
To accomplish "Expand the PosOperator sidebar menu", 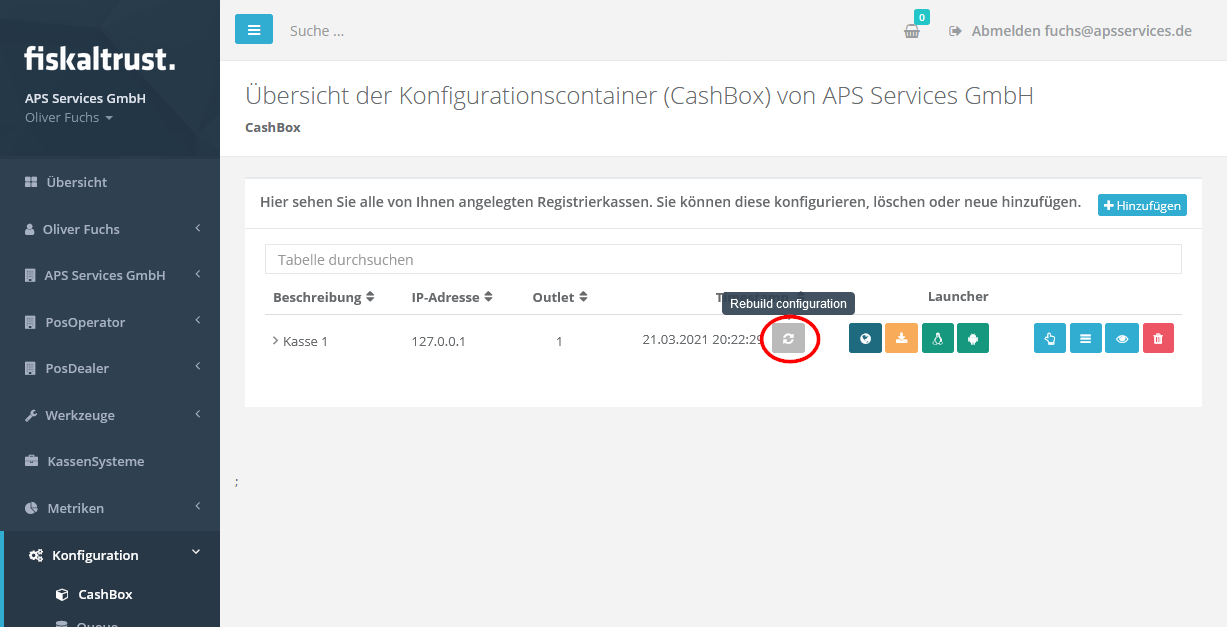I will (x=110, y=322).
